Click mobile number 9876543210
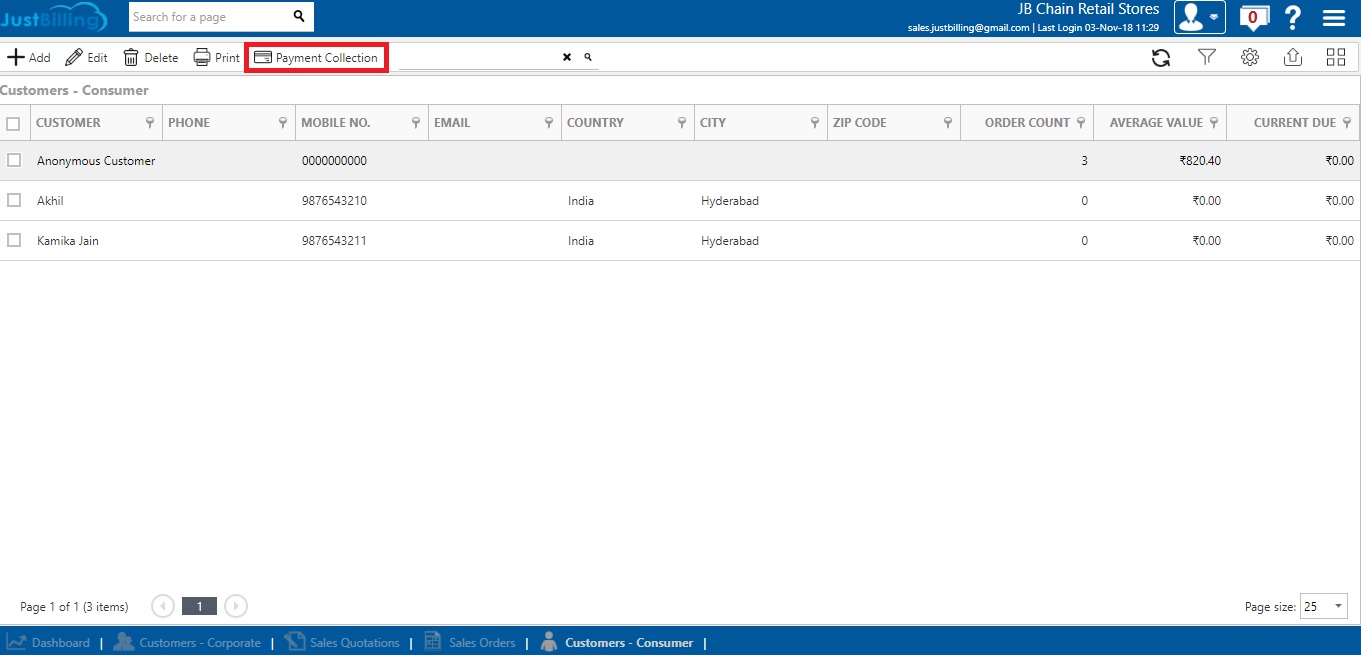The width and height of the screenshot is (1361, 655). click(x=334, y=201)
